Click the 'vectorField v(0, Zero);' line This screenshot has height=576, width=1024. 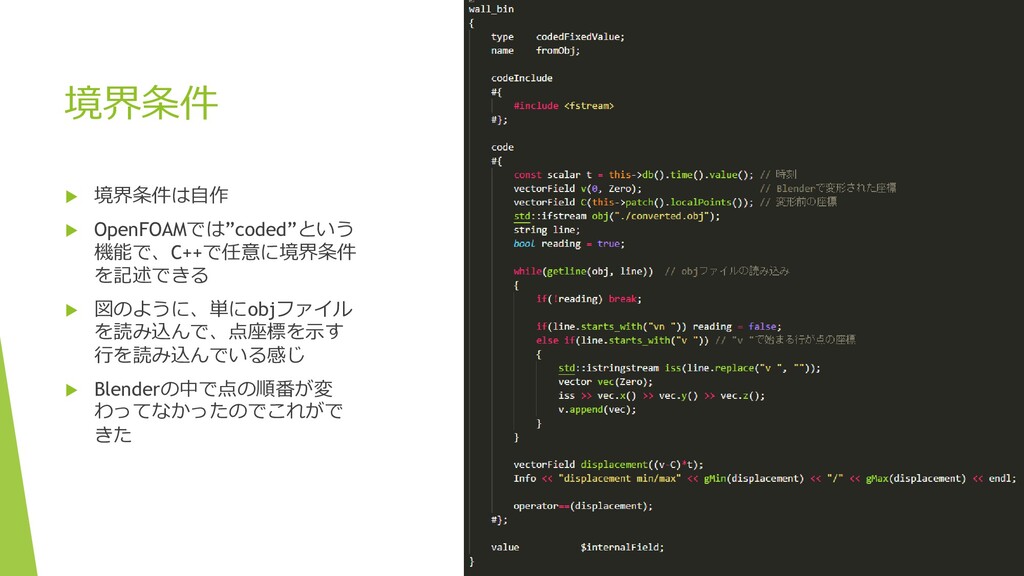[577, 189]
